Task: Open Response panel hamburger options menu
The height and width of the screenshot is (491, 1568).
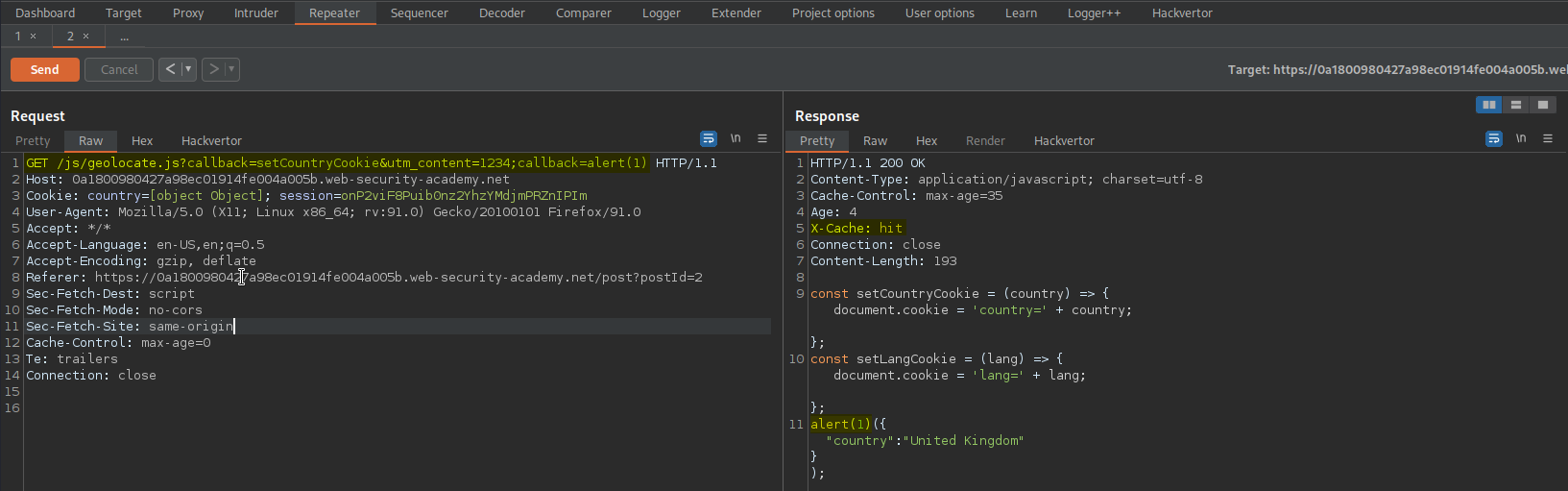Action: 1548,139
